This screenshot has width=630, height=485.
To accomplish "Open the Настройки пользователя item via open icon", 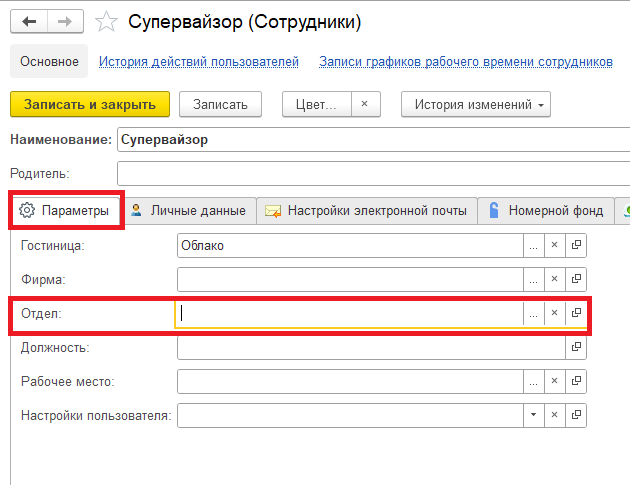I will [576, 415].
